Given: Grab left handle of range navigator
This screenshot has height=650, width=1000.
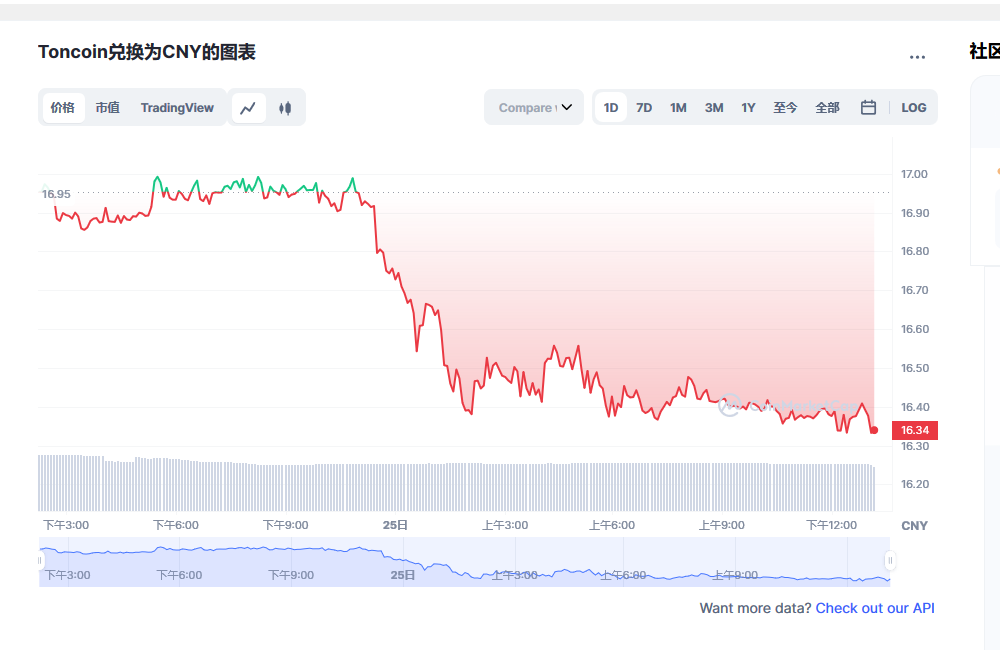Looking at the screenshot, I should tap(40, 561).
